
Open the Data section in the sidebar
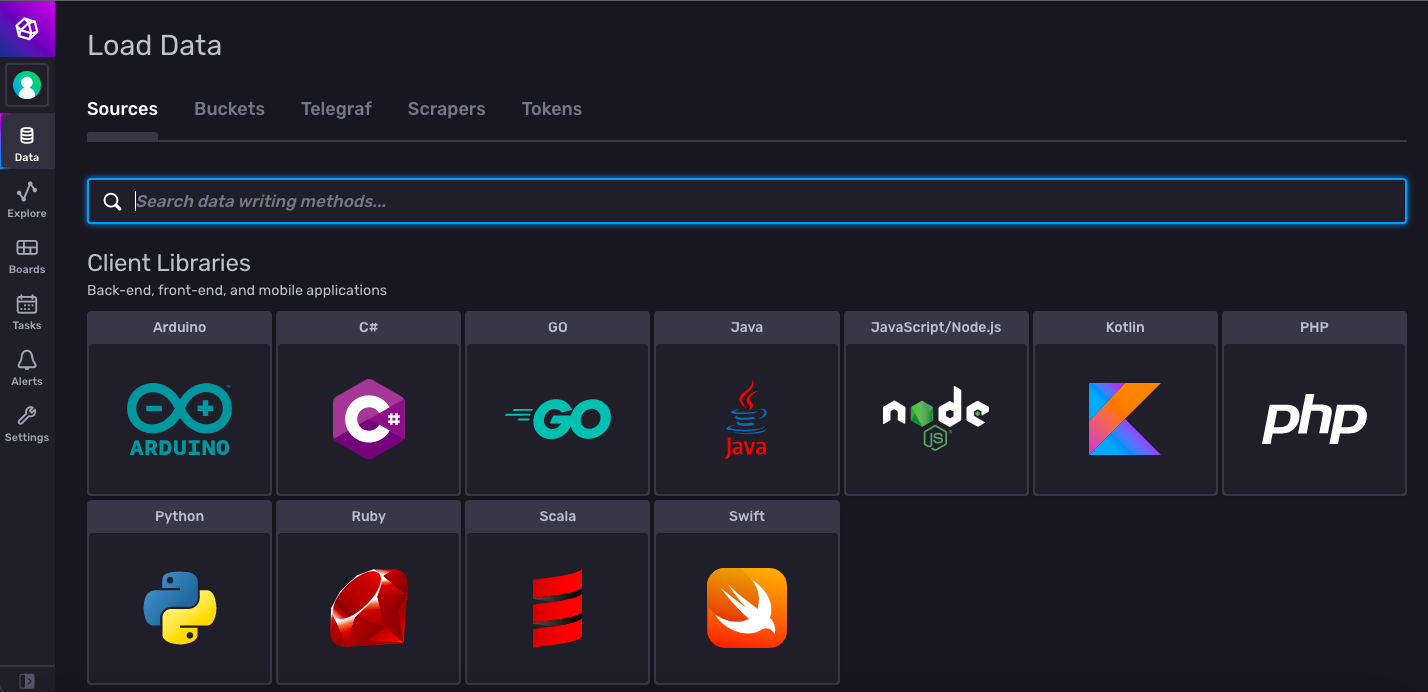click(27, 140)
